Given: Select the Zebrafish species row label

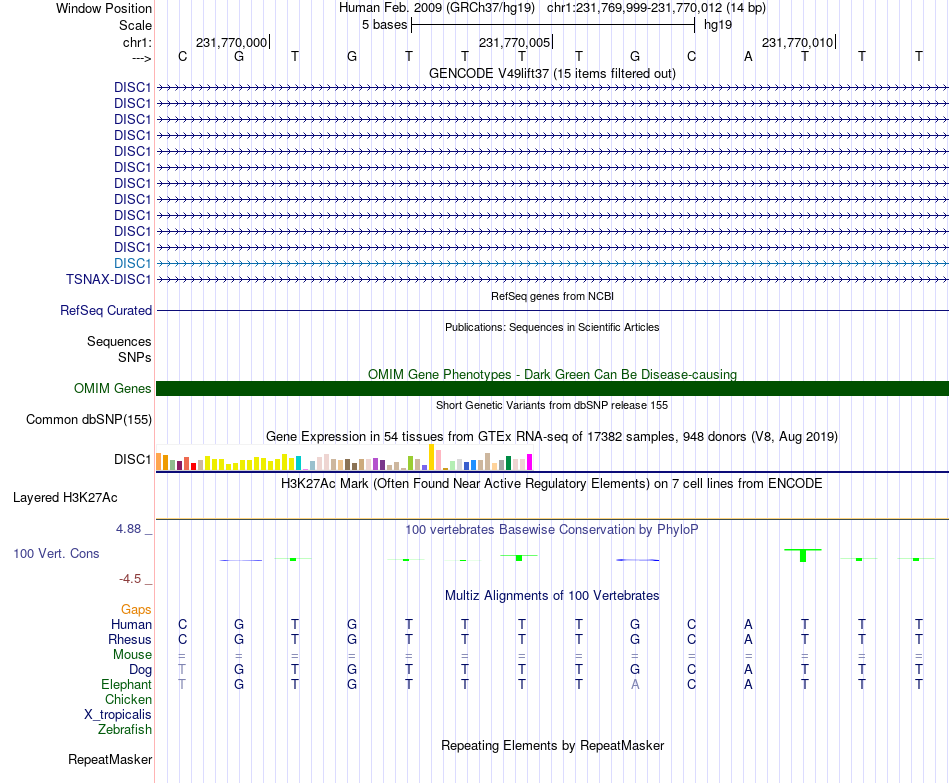Looking at the screenshot, I should 125,729.
